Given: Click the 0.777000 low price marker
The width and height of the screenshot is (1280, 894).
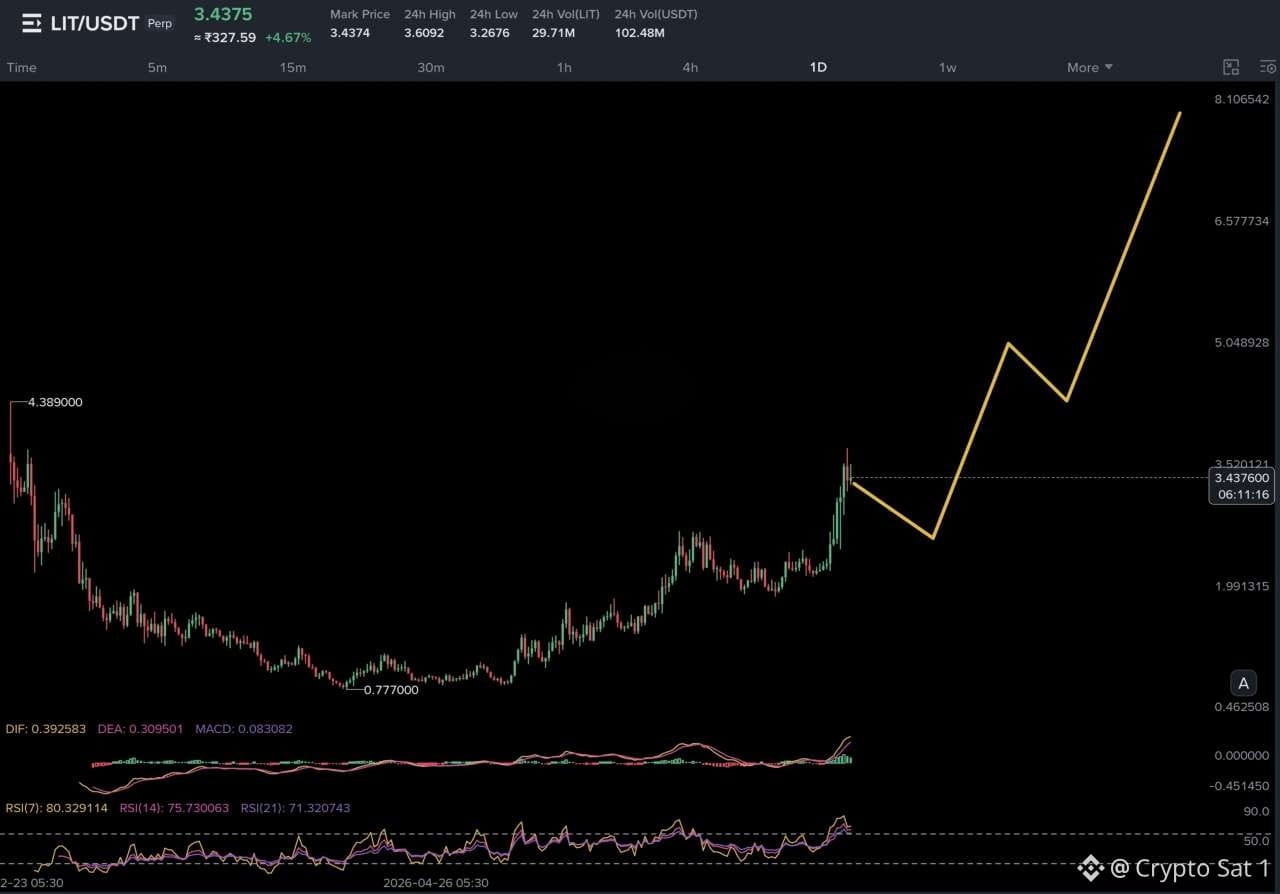Looking at the screenshot, I should pos(391,690).
